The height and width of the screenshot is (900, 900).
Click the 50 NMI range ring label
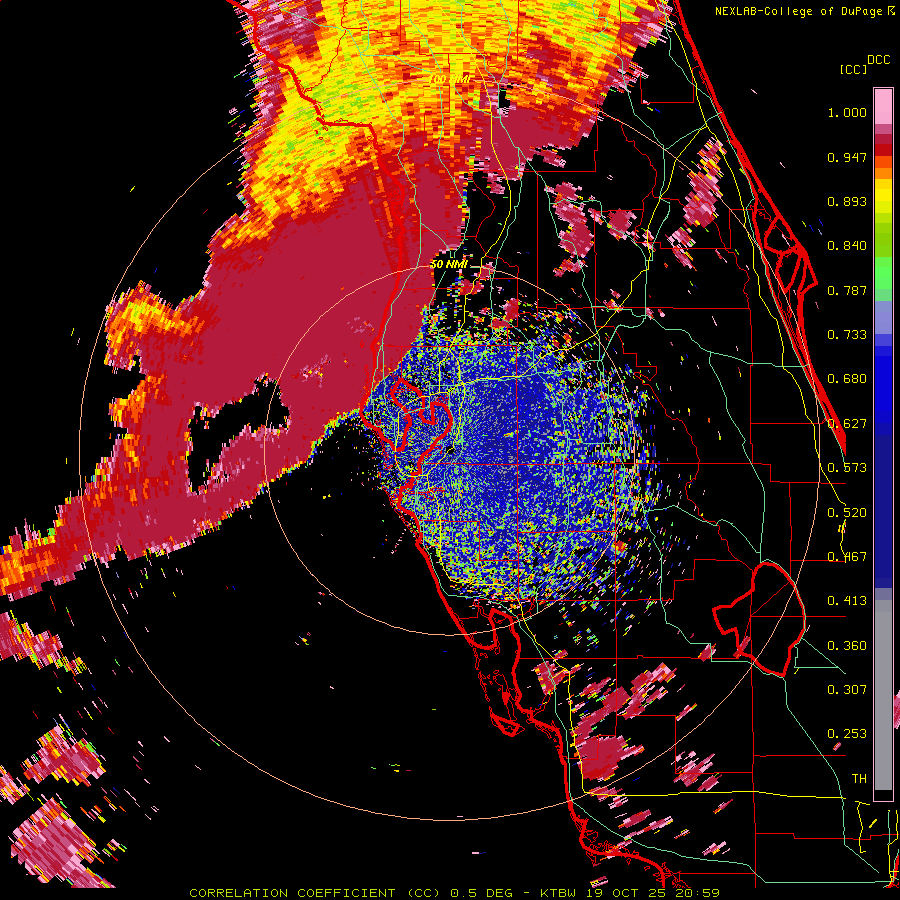click(449, 264)
